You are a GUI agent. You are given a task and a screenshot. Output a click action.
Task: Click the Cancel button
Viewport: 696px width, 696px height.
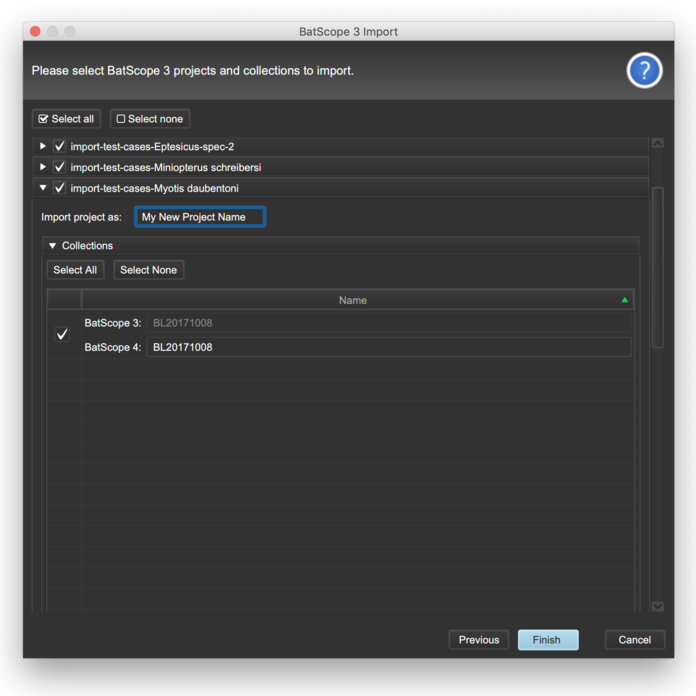pos(635,640)
